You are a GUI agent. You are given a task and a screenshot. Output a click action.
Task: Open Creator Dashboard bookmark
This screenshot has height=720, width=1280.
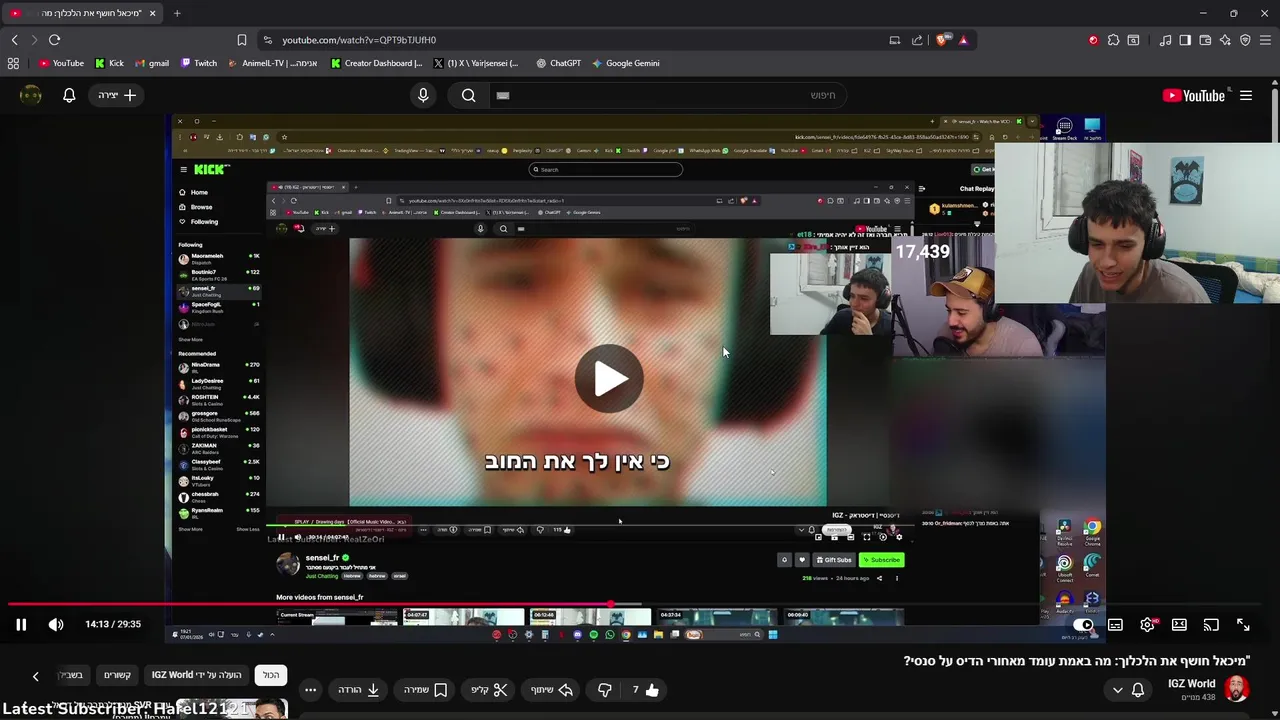click(x=377, y=63)
